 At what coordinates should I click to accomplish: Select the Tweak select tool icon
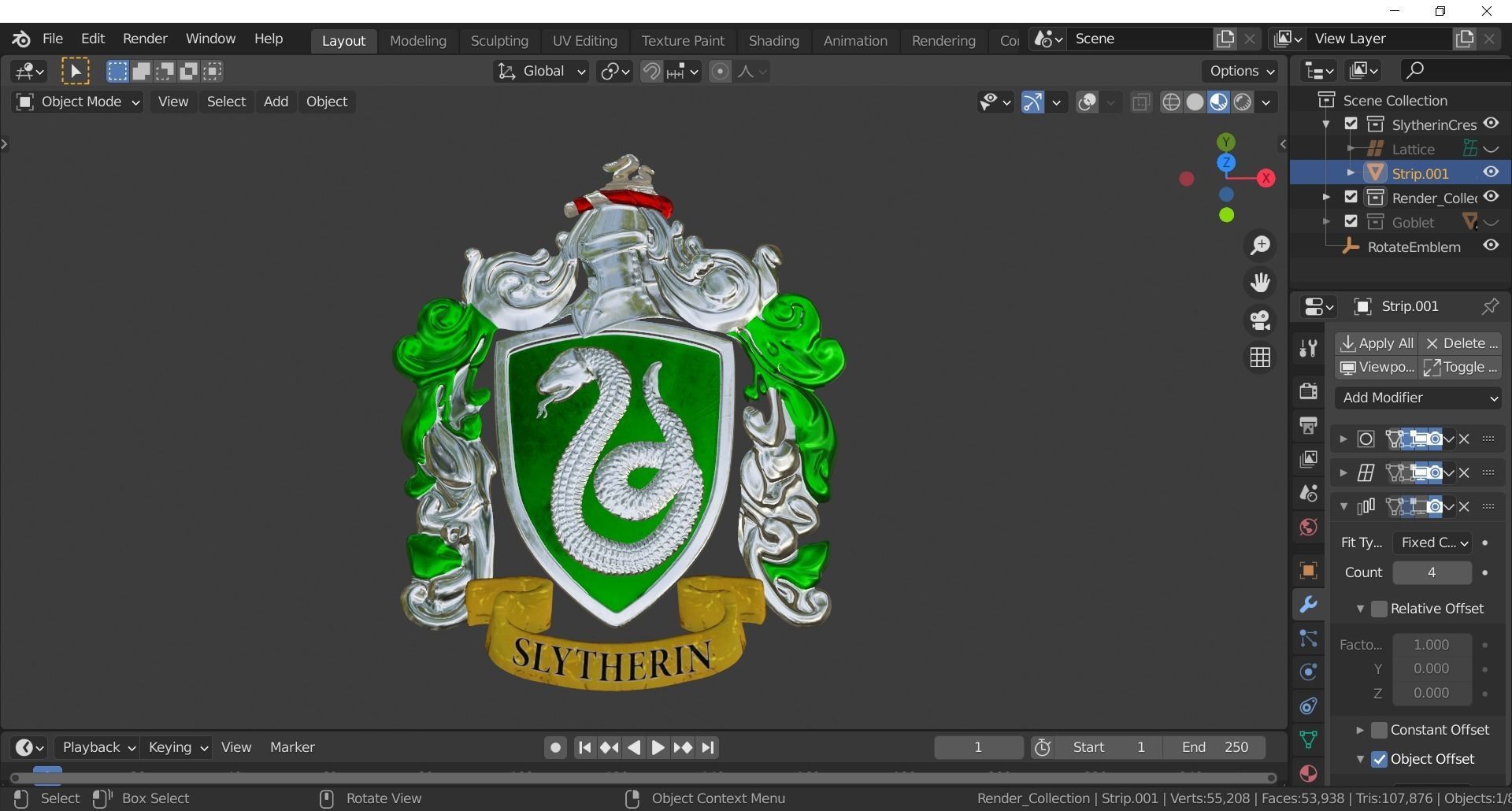pos(76,72)
